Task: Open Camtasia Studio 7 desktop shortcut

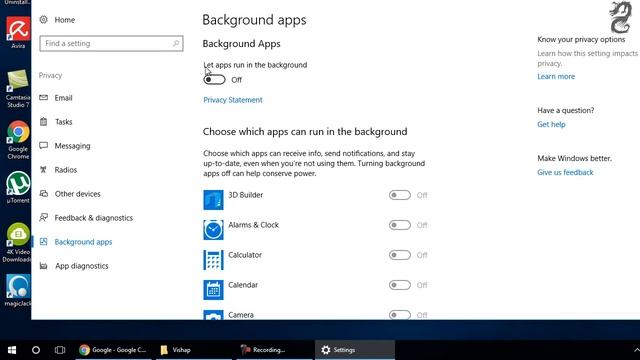Action: click(x=18, y=89)
